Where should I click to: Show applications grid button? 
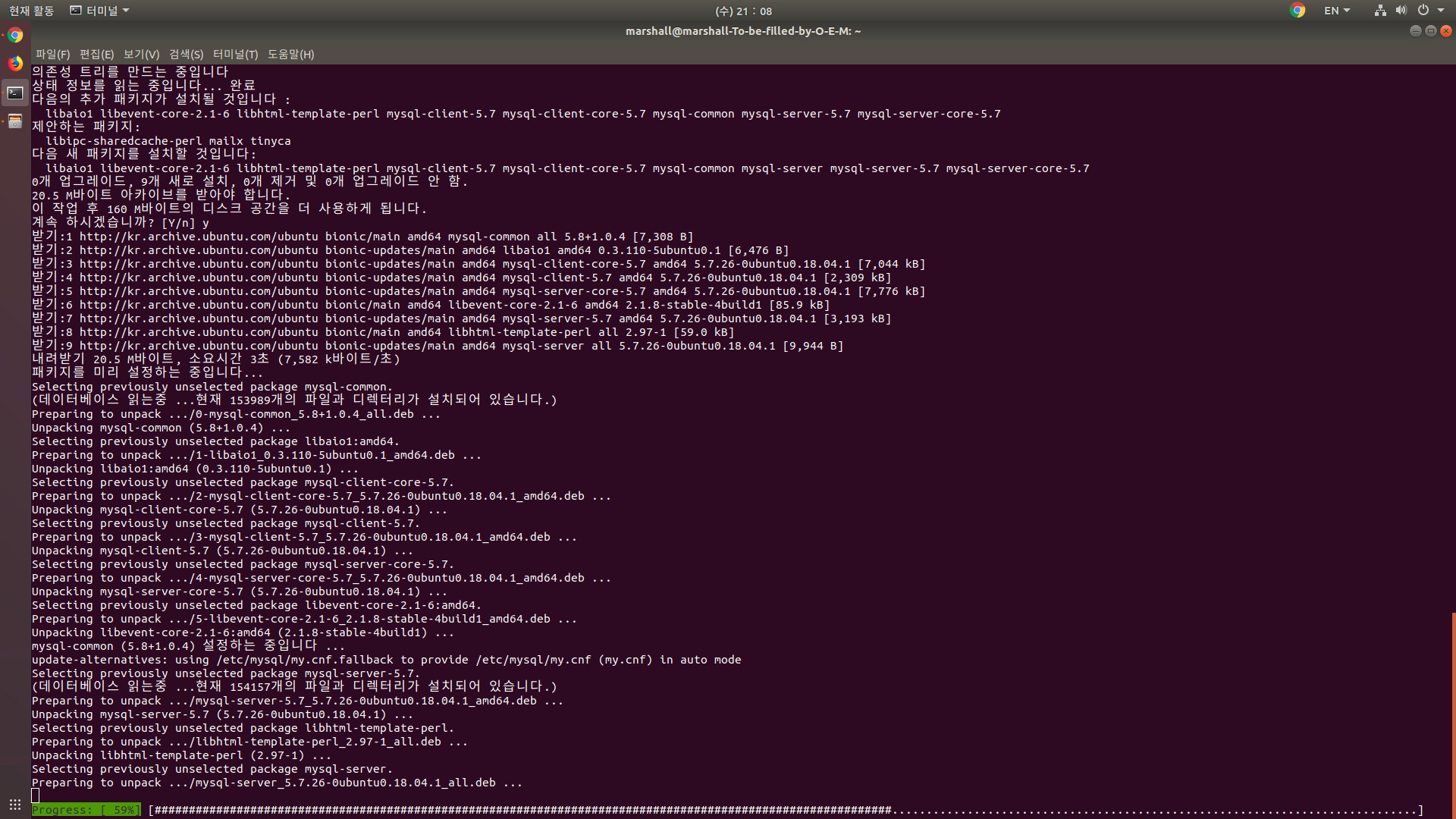(x=15, y=804)
